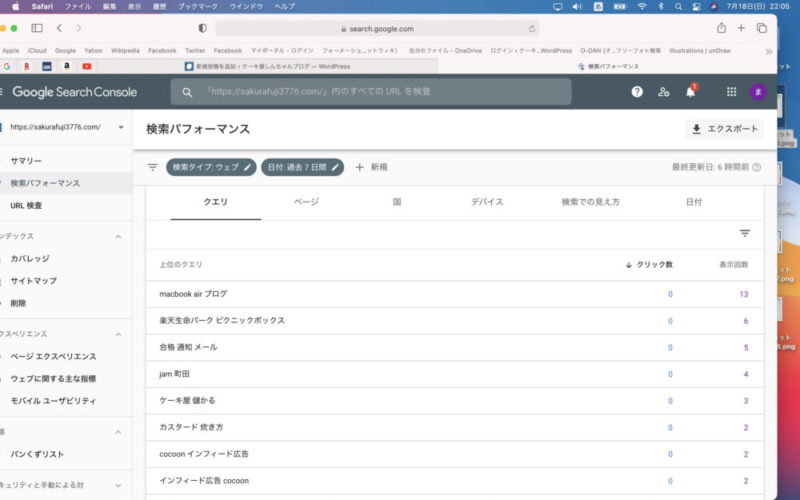
Task: Click help icon next to 最終更新日
Action: click(x=757, y=167)
